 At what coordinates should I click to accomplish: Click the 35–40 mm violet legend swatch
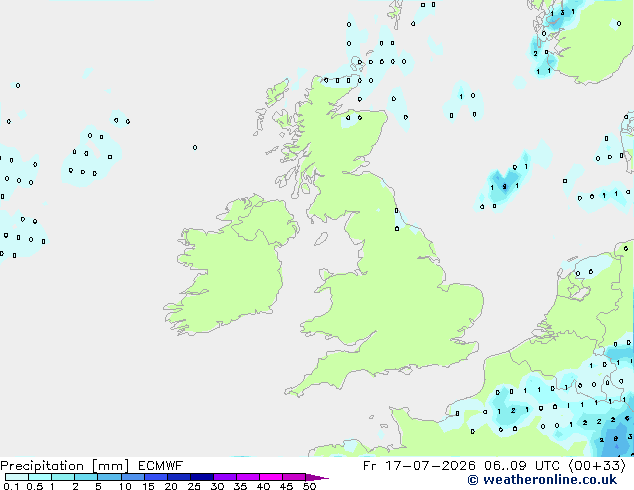pos(247,477)
